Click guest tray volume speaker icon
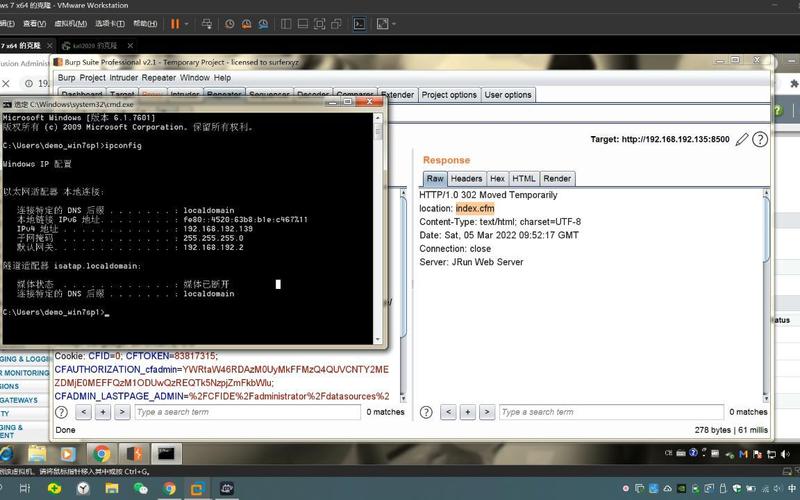The height and width of the screenshot is (500, 800). pos(785,454)
